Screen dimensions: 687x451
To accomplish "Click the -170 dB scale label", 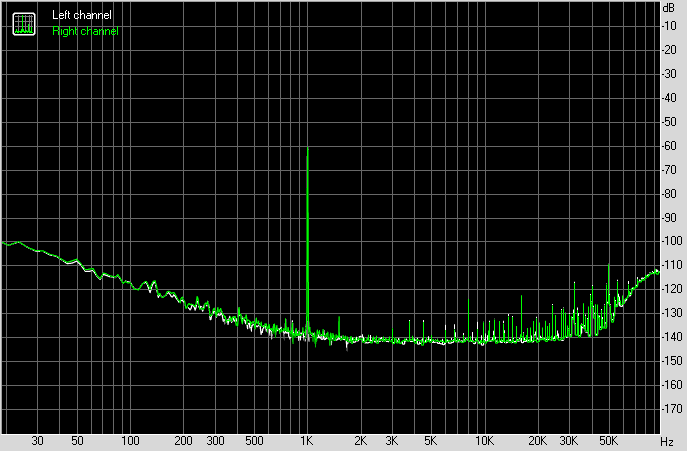I will [x=672, y=409].
